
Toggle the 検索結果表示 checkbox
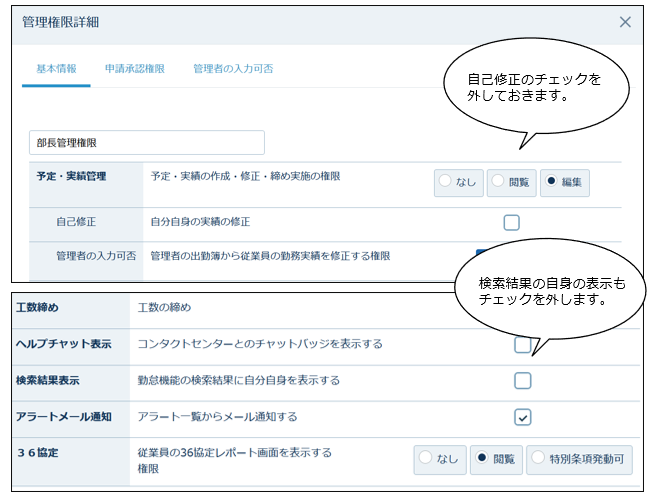click(522, 380)
